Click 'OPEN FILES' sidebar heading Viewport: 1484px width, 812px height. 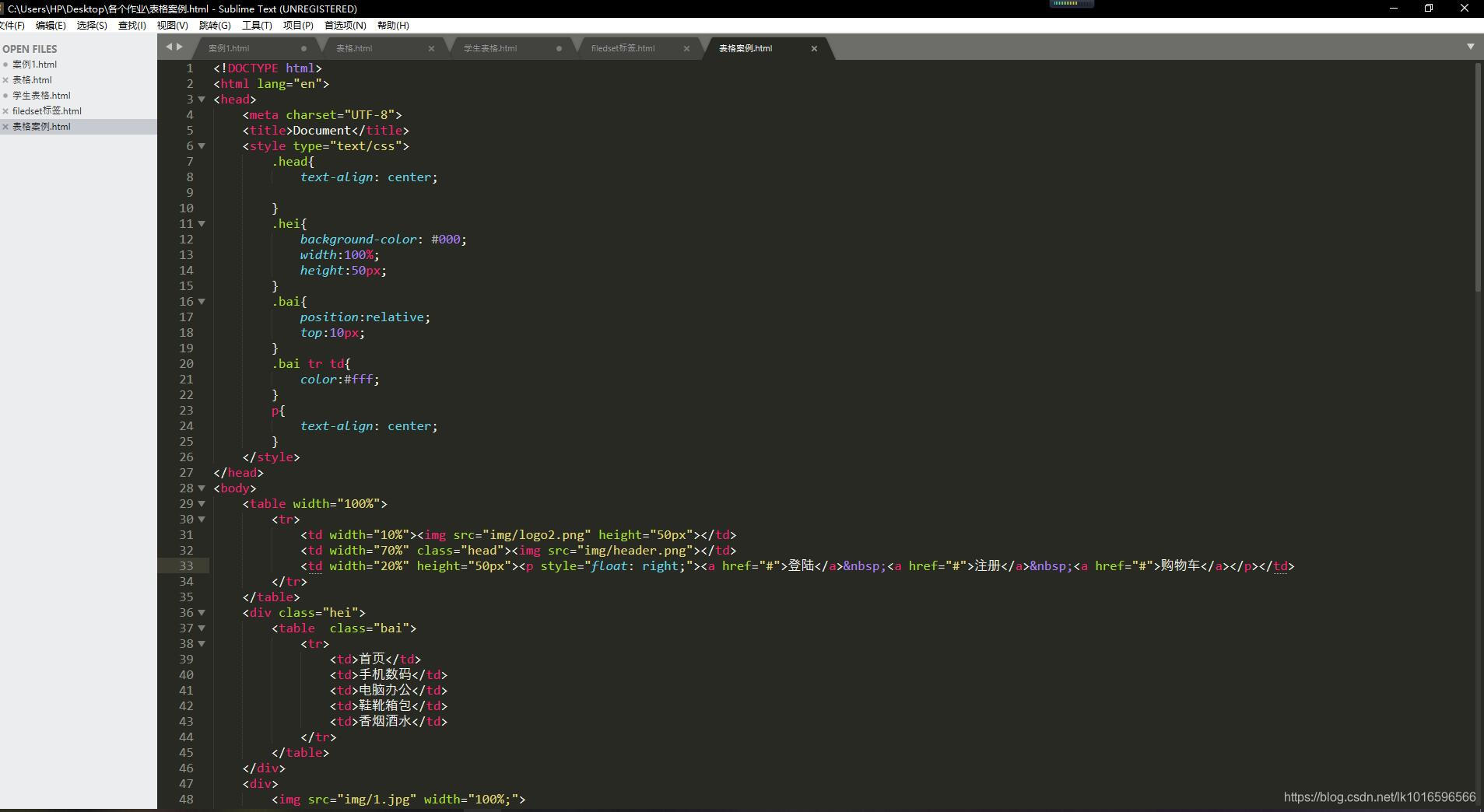tap(30, 49)
